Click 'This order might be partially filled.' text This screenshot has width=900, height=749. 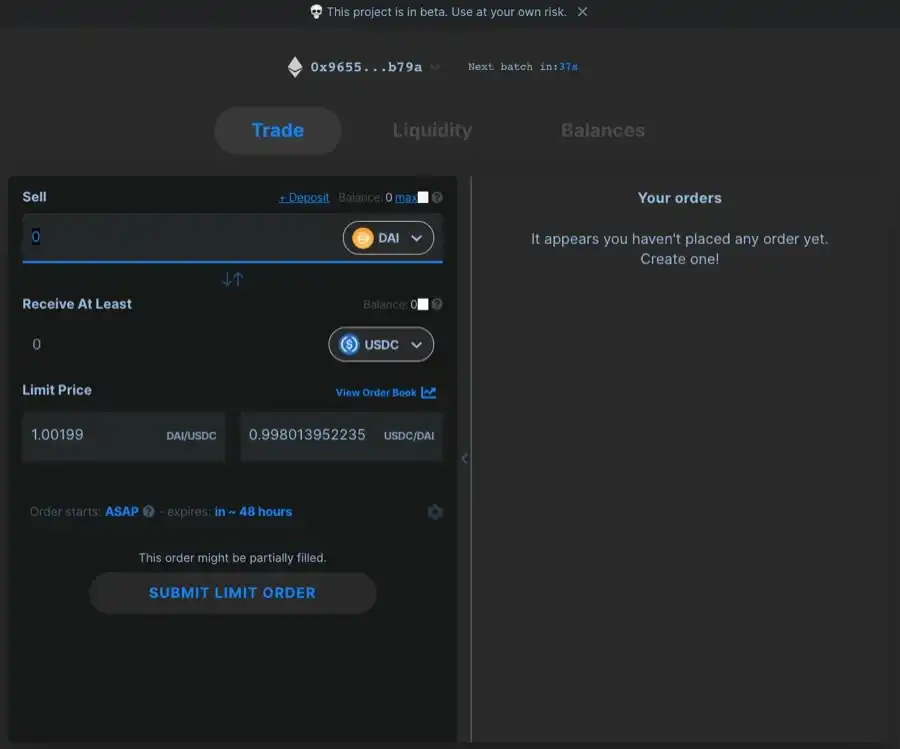click(x=232, y=558)
